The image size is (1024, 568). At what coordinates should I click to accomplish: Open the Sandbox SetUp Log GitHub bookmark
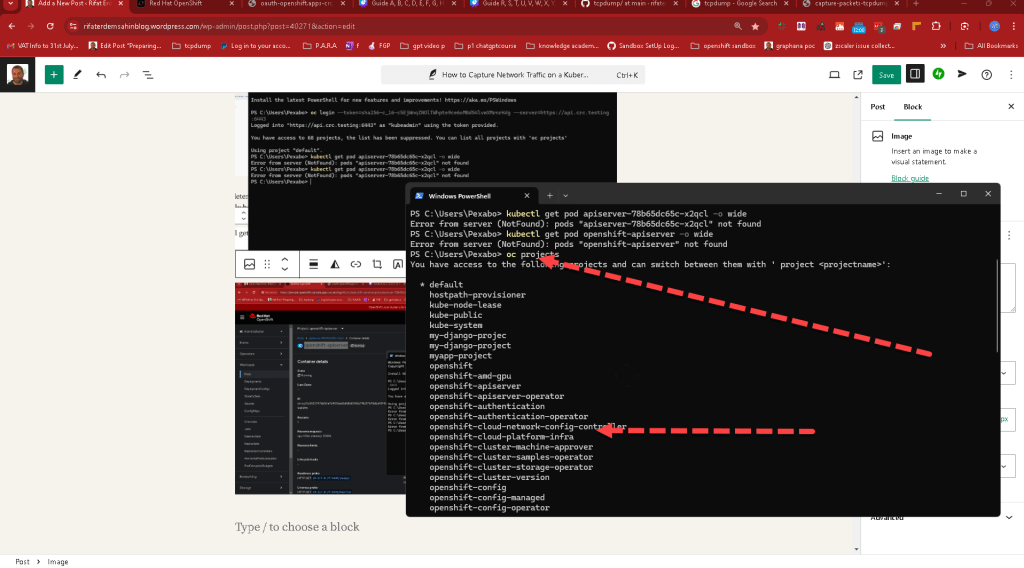643,46
